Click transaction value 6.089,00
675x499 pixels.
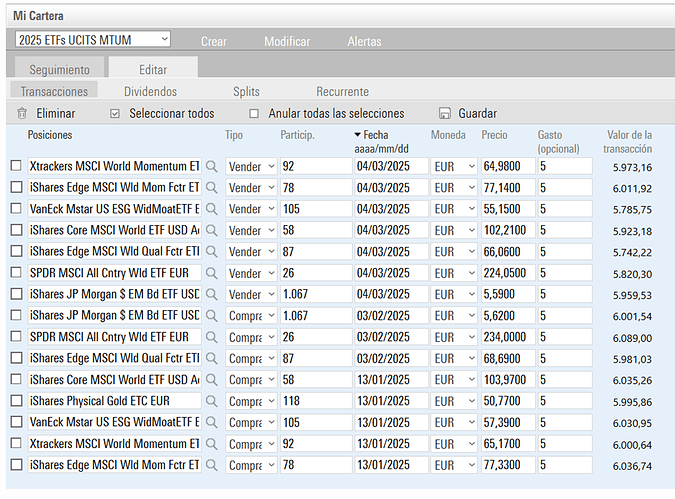point(632,338)
